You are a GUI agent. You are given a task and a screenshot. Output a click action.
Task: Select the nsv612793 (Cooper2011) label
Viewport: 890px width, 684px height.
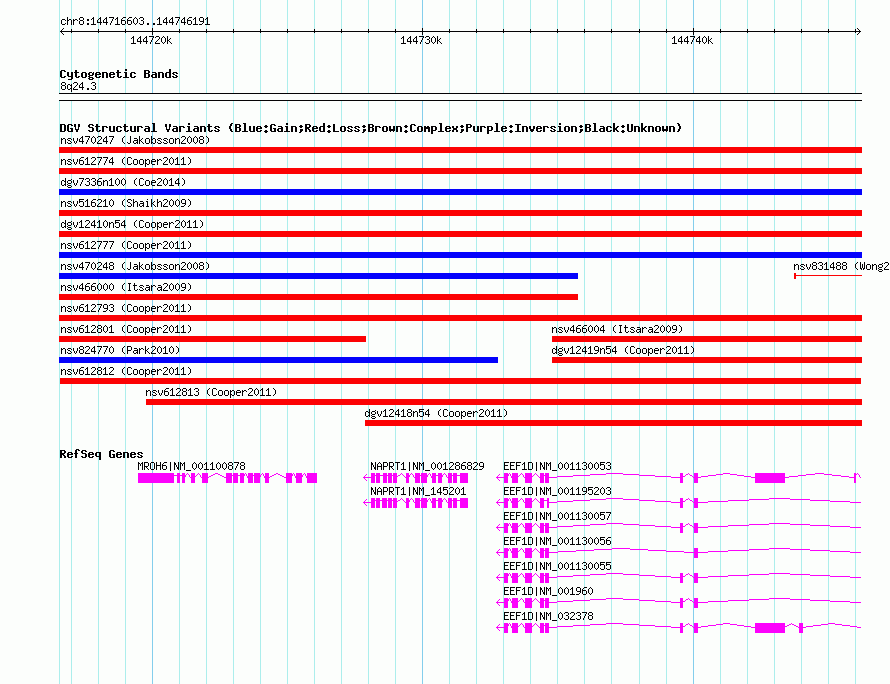click(x=126, y=308)
